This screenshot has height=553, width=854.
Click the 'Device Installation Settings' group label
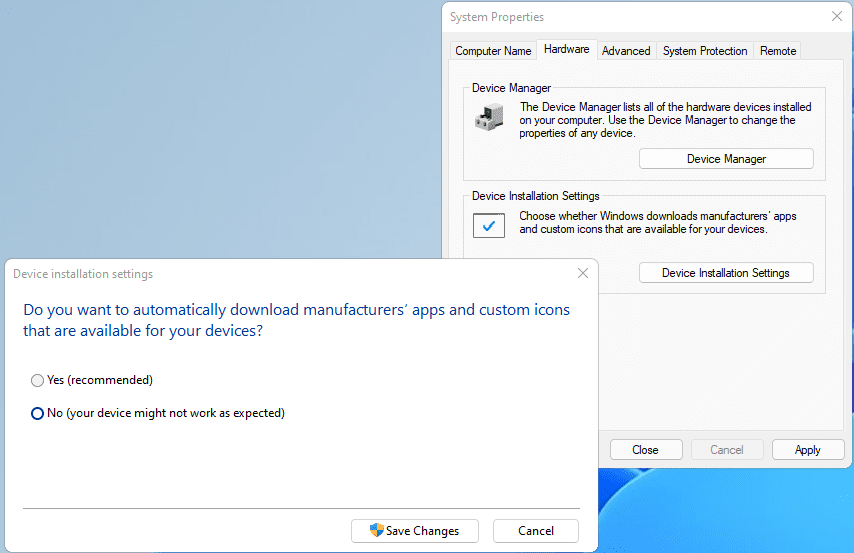pos(535,196)
